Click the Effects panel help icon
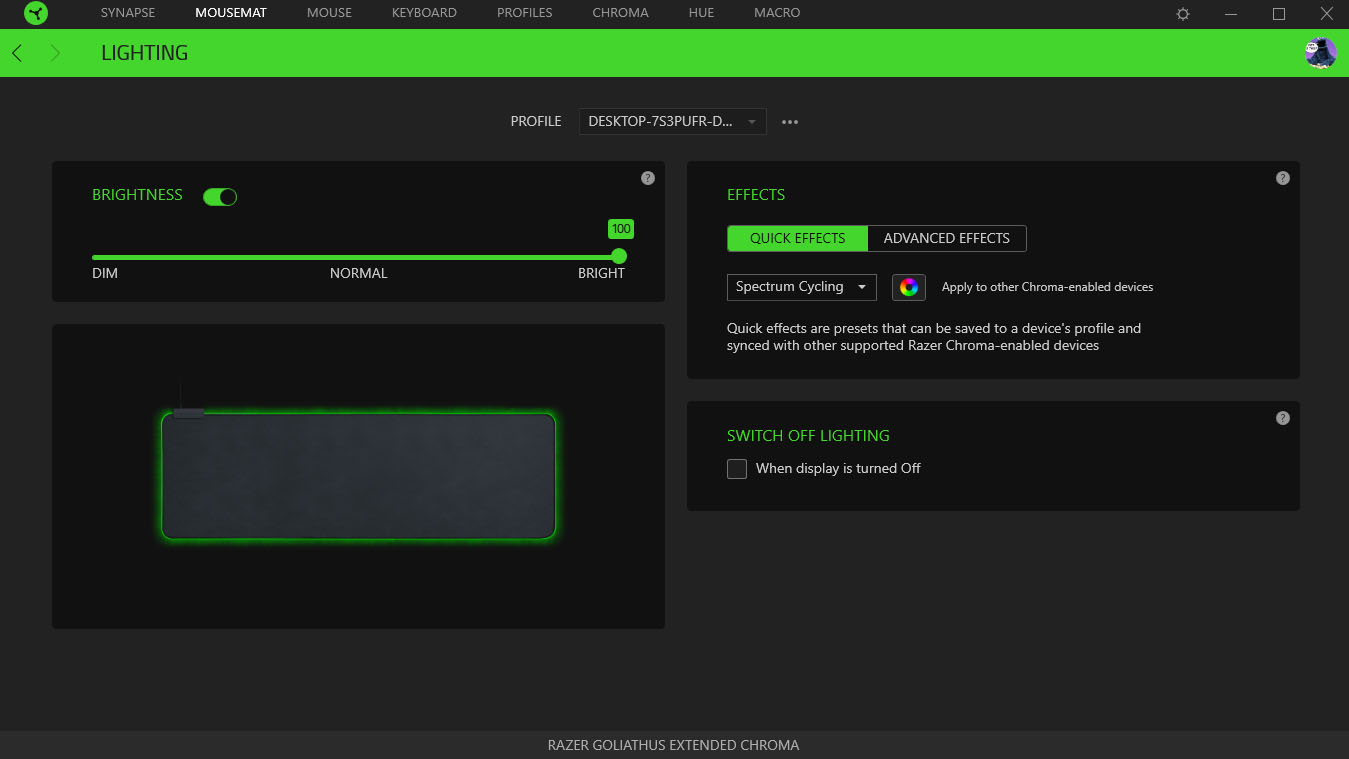1349x759 pixels. pos(1283,178)
